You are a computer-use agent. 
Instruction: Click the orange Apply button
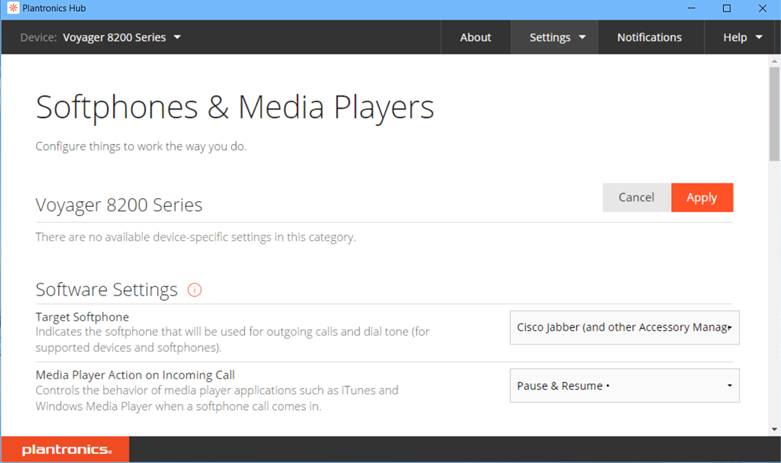(x=702, y=198)
